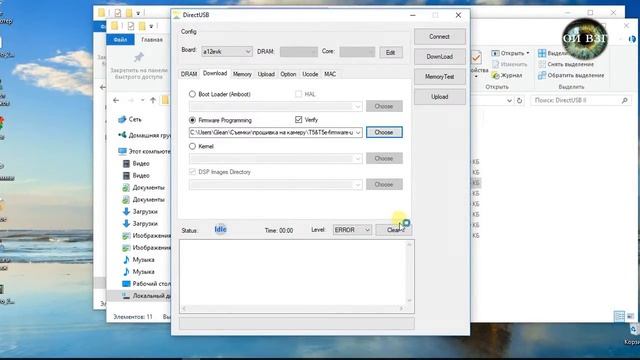Select Этот компьютер in the navigation pane
Image resolution: width=640 pixels, height=360 pixels.
click(x=144, y=151)
